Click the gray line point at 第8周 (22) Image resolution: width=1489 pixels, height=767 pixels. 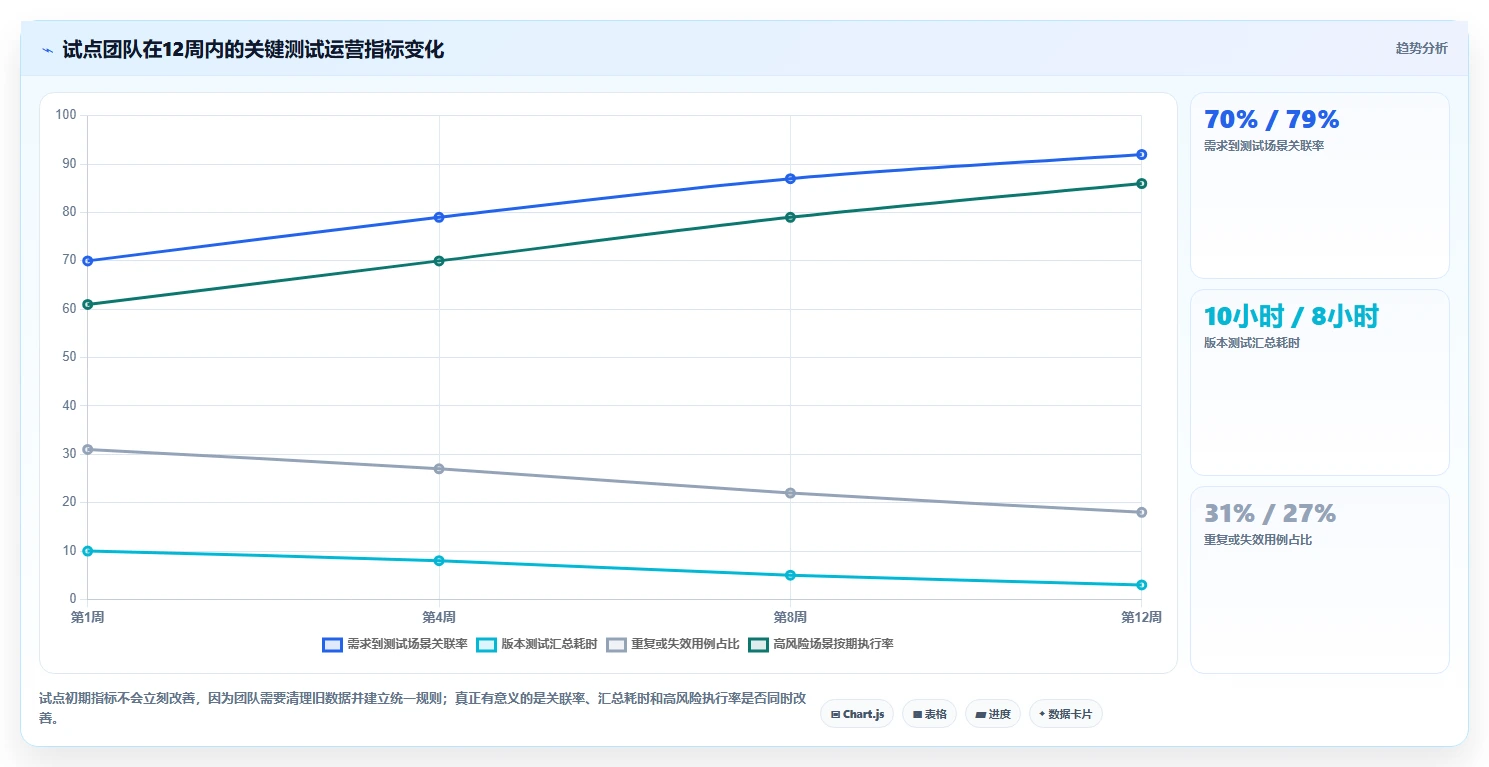[x=790, y=493]
